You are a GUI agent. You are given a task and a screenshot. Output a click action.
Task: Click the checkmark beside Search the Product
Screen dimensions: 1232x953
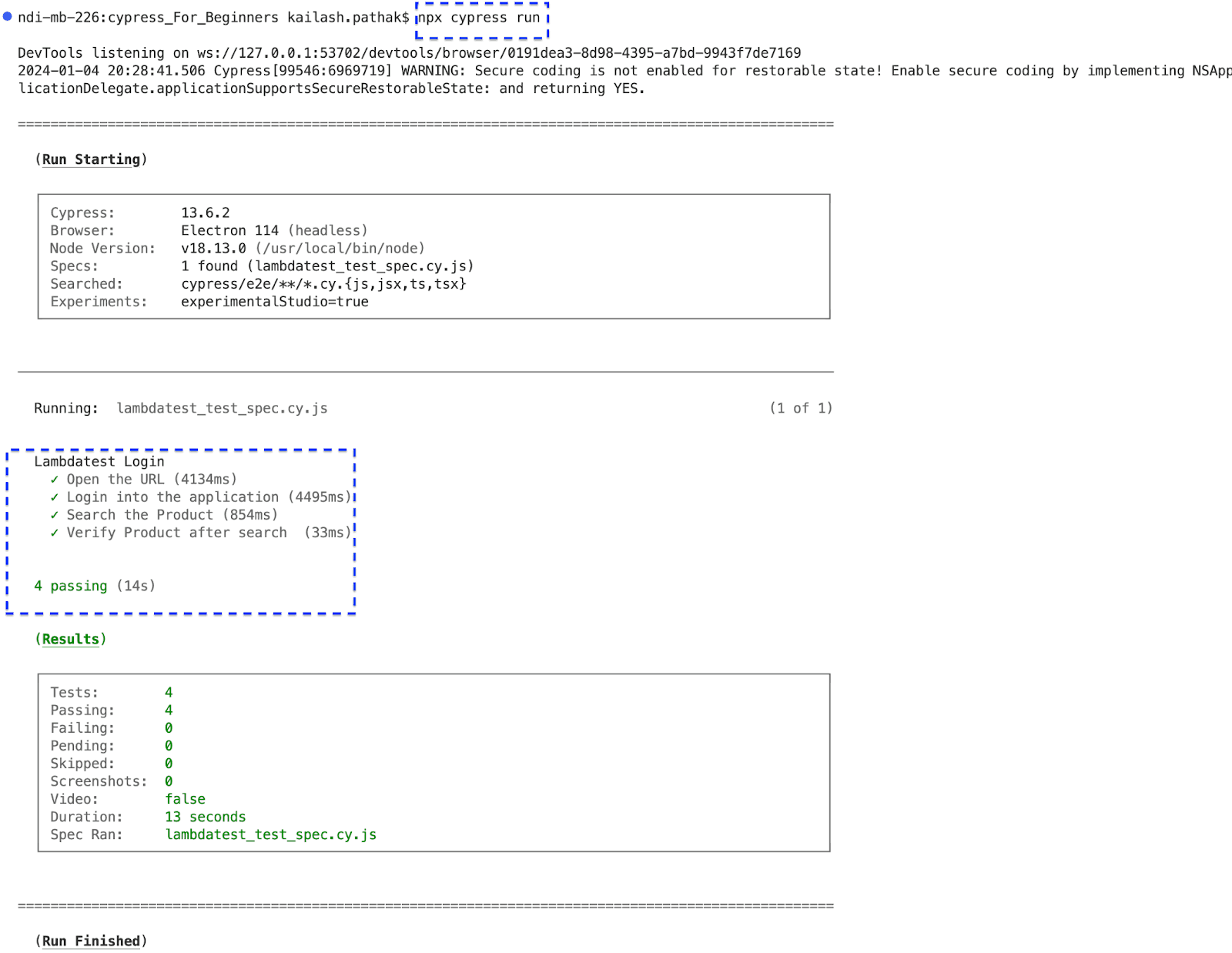[x=54, y=514]
